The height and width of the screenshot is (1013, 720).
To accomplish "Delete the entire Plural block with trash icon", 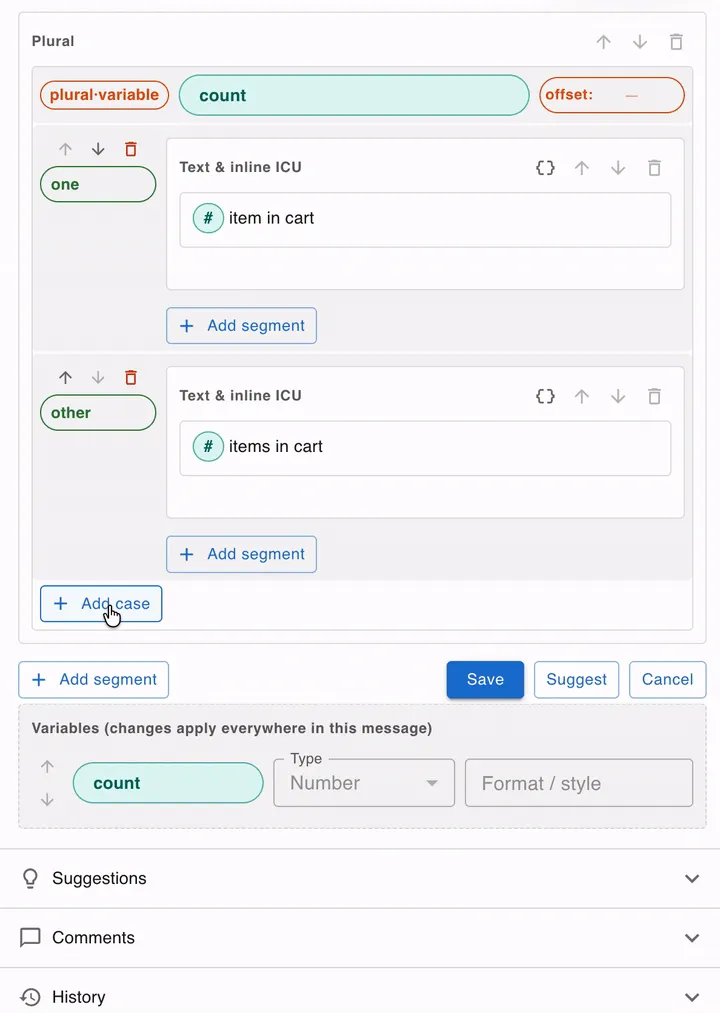I will [x=676, y=42].
